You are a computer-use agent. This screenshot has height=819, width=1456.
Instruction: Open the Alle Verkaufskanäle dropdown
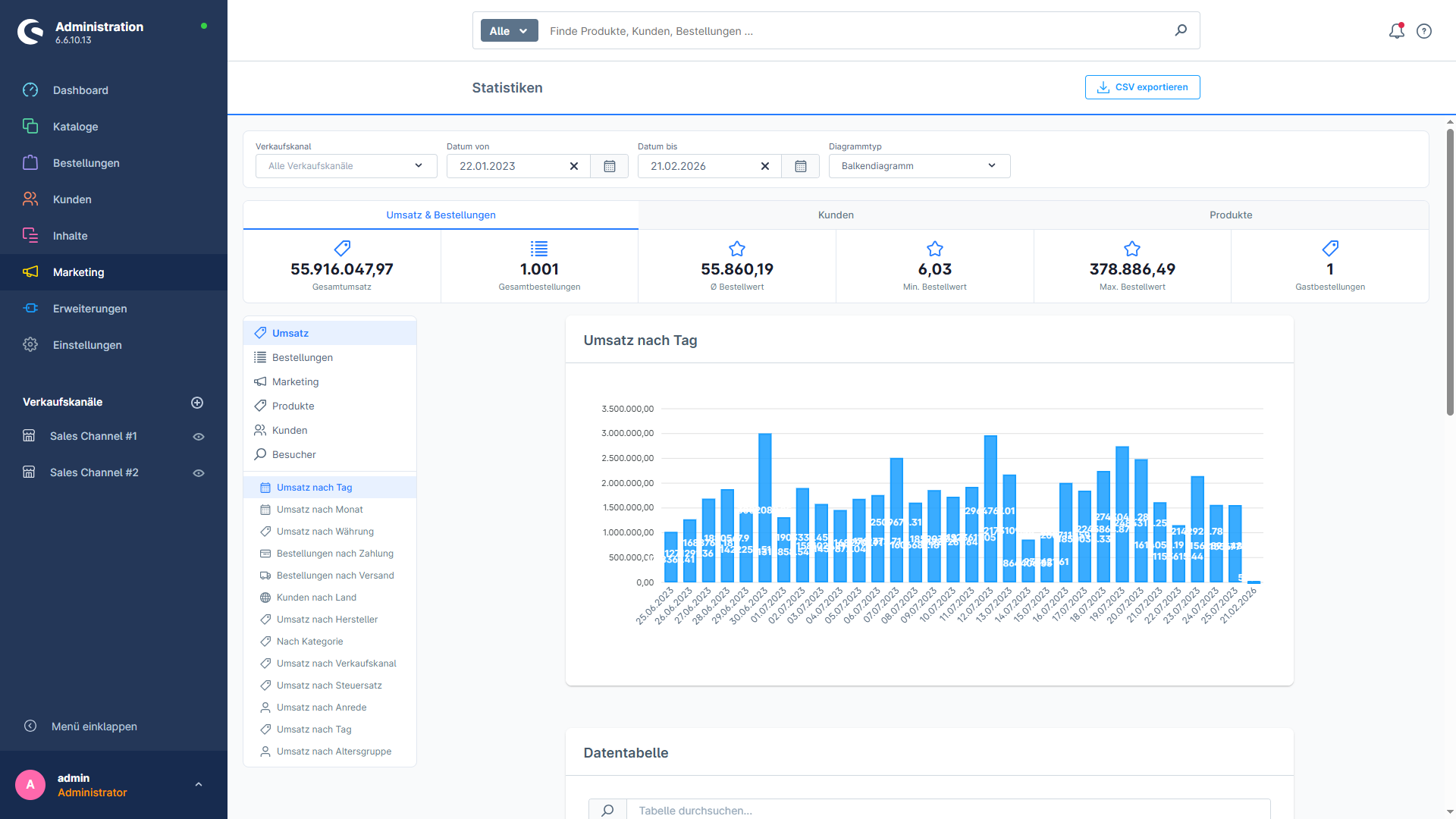coord(345,165)
